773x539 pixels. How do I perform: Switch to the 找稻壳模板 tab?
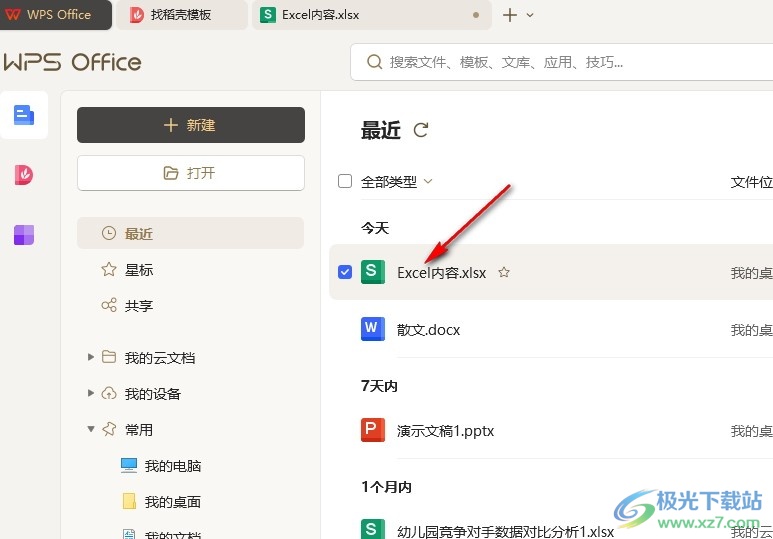pyautogui.click(x=181, y=15)
